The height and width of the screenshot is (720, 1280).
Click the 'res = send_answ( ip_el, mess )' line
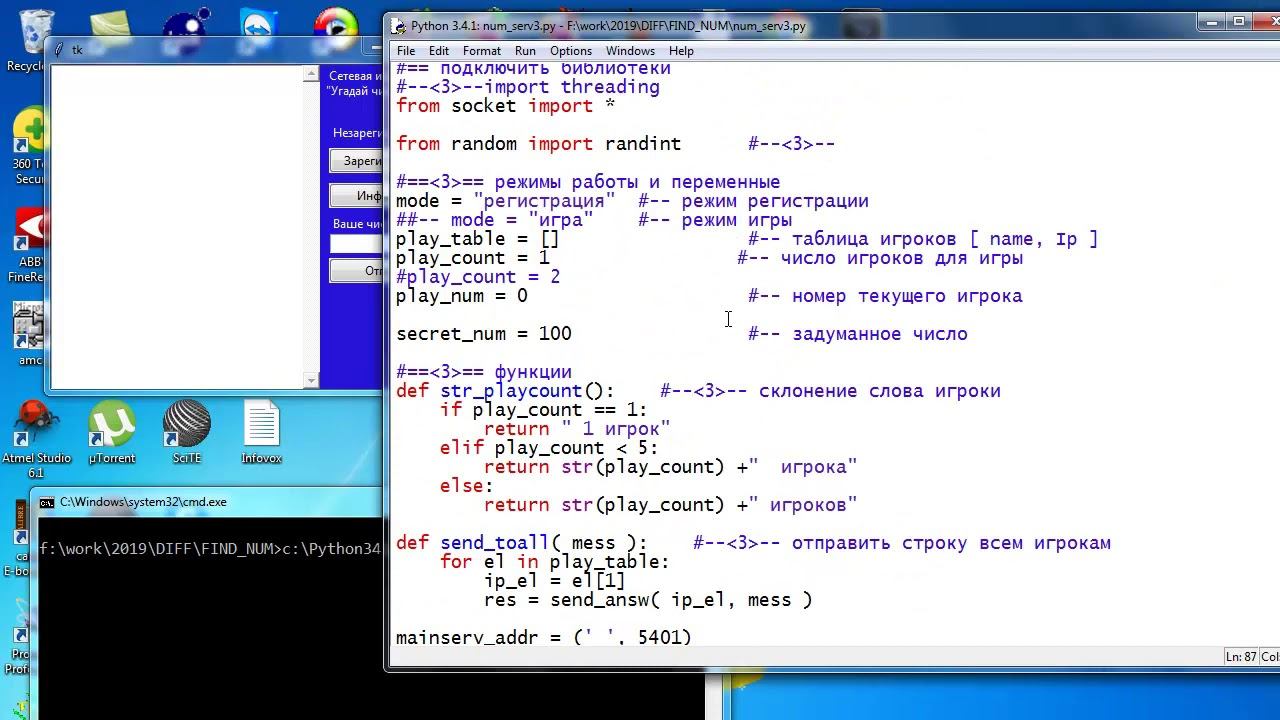point(648,600)
